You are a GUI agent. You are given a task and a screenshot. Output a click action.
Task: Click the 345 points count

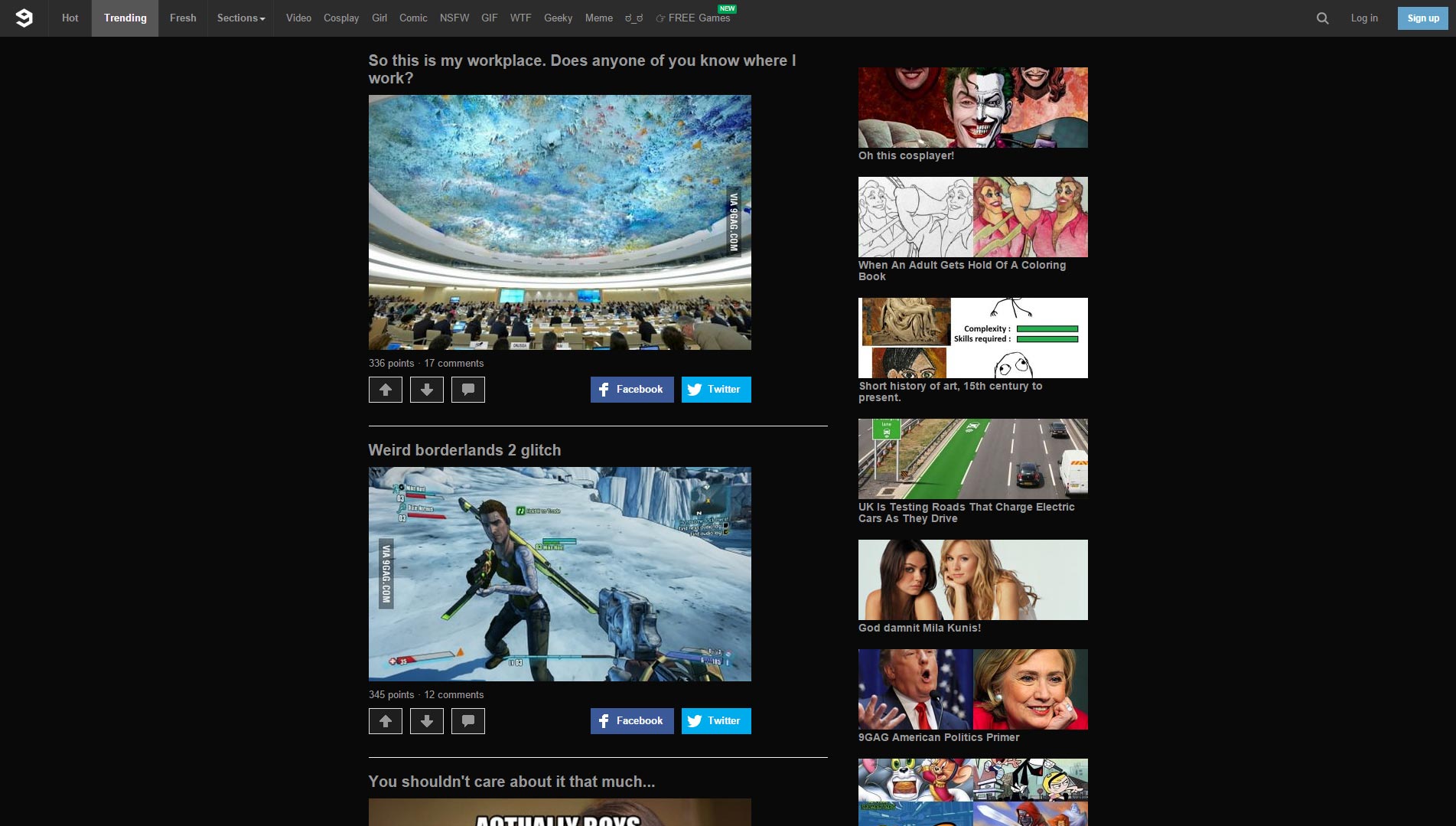[x=391, y=695]
